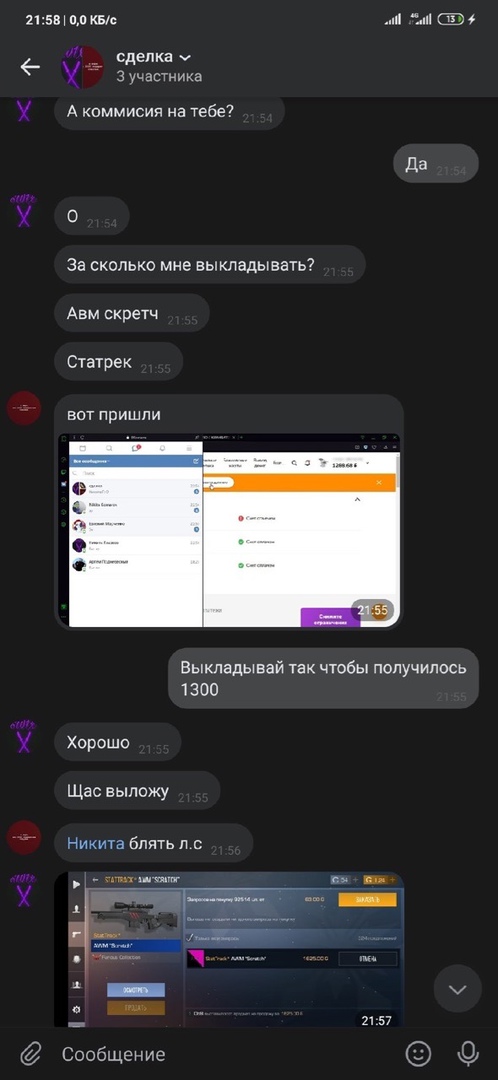Screen dimensions: 498x1080
Task: Tap the Никита mention link
Action: point(96,843)
